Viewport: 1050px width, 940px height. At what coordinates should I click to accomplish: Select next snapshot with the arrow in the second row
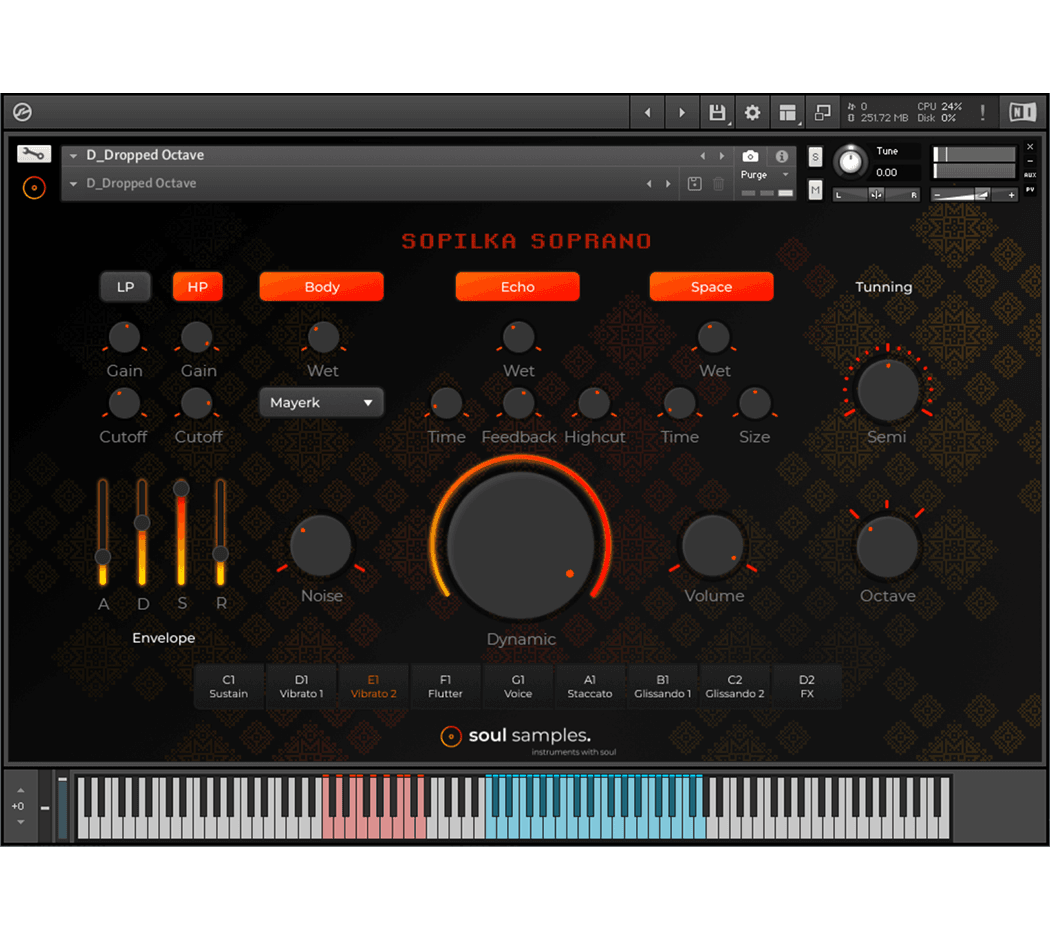tap(668, 183)
